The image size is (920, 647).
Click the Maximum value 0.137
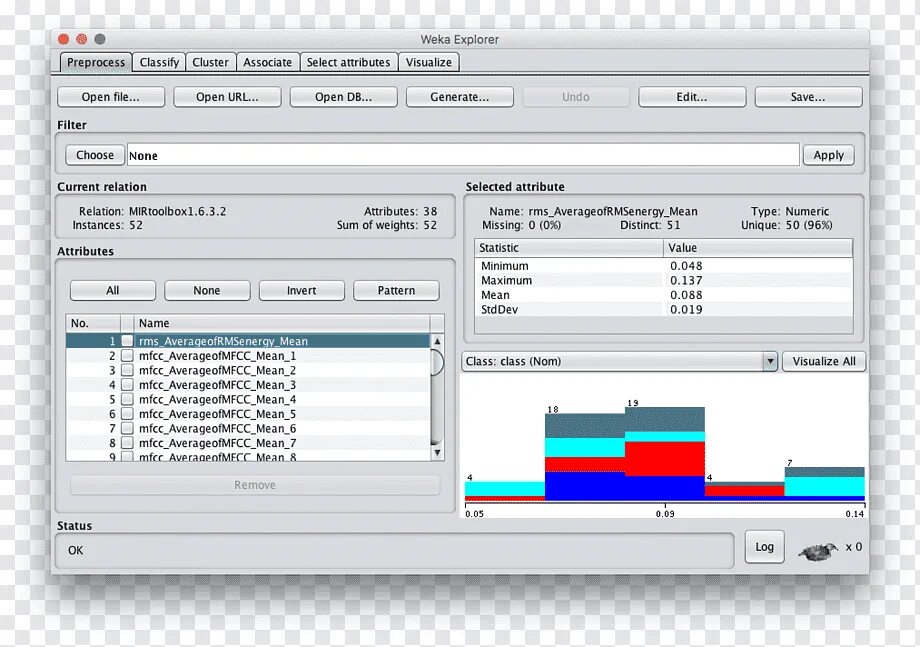[x=686, y=280]
